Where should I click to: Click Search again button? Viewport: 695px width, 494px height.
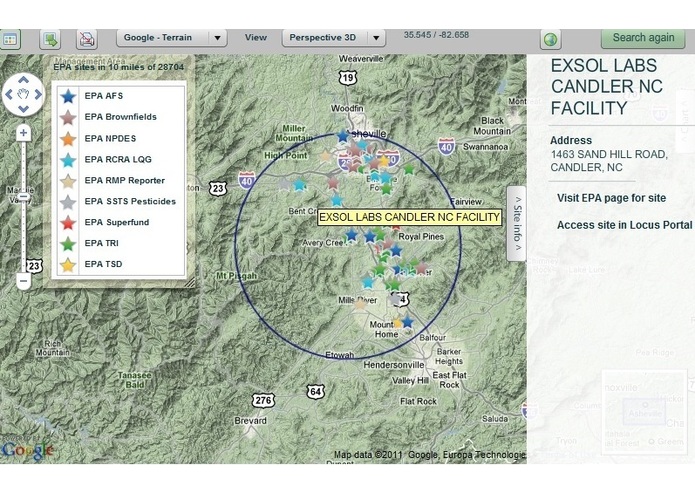(643, 38)
